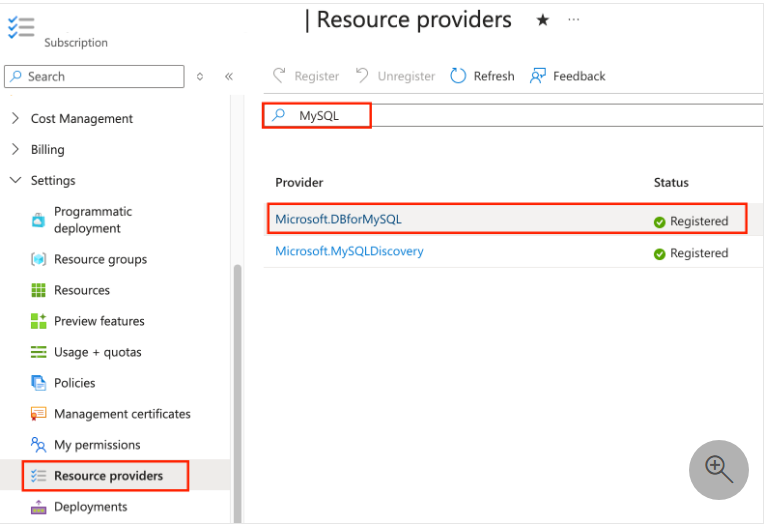772x526 pixels.
Task: Click the Resource providers page title
Action: 414,20
